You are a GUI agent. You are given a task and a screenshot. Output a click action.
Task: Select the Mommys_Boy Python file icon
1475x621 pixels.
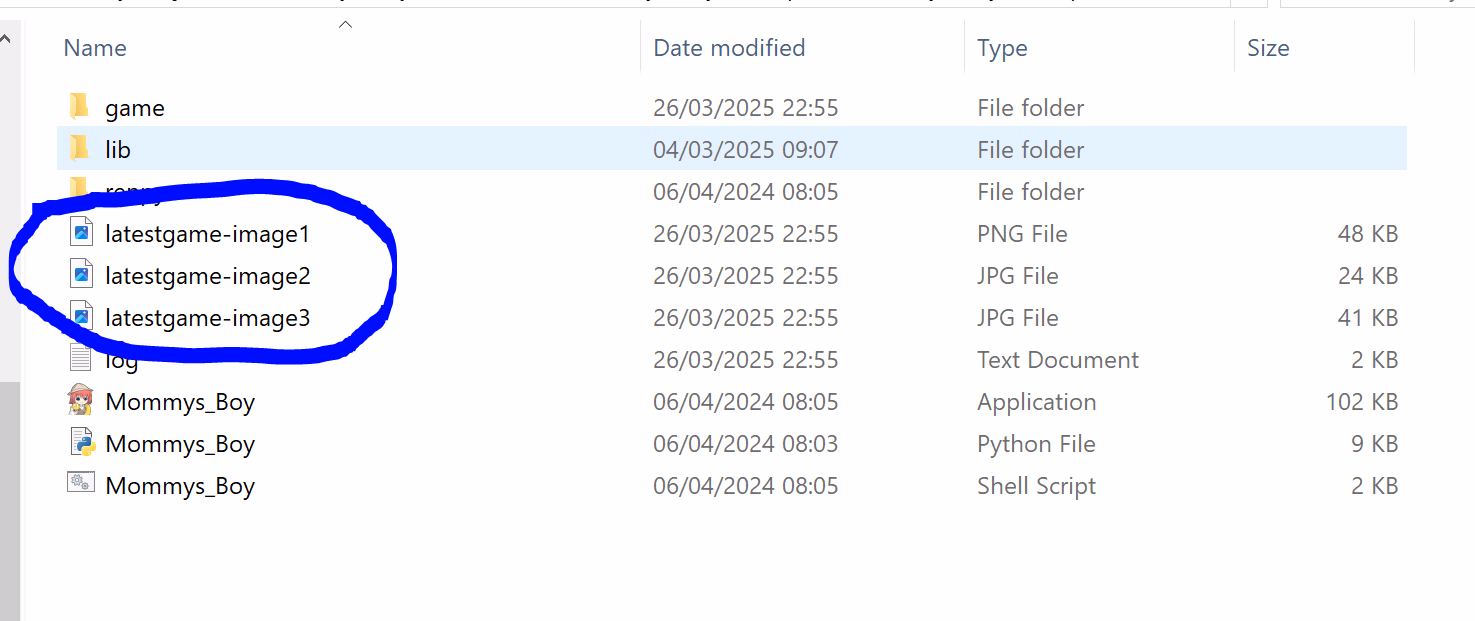pos(81,443)
